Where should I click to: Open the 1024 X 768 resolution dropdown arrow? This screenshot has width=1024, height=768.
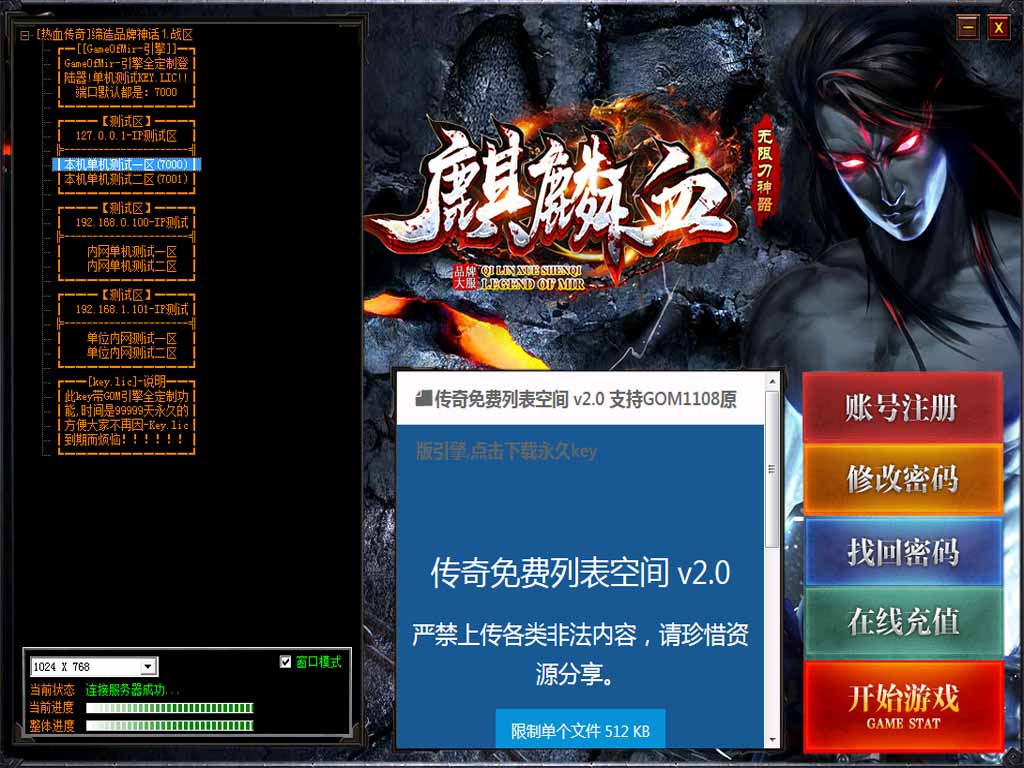point(148,667)
